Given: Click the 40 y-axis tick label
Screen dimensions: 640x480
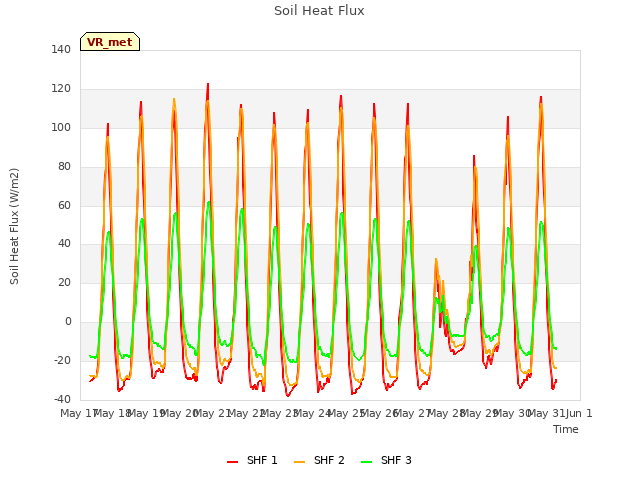Looking at the screenshot, I should coord(64,244).
